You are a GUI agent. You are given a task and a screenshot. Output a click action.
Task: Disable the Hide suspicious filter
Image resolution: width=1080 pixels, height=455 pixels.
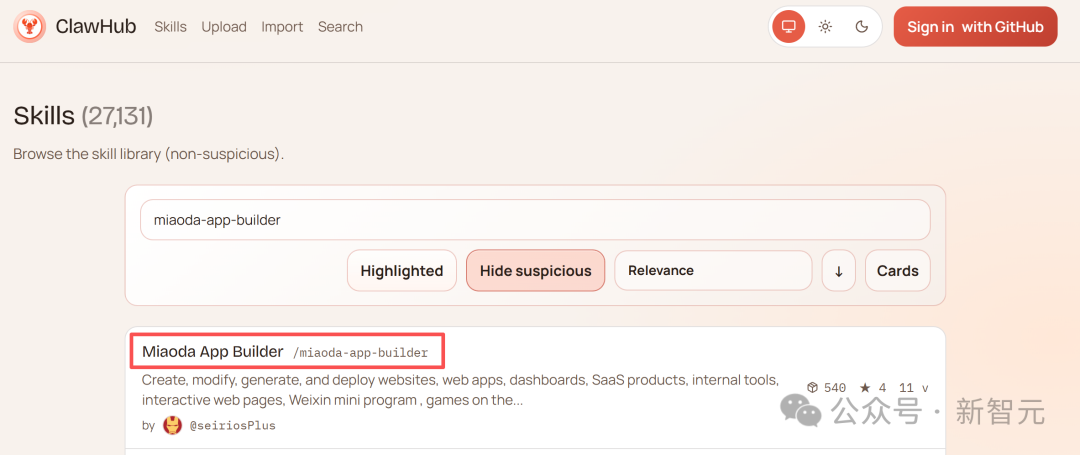pyautogui.click(x=535, y=271)
